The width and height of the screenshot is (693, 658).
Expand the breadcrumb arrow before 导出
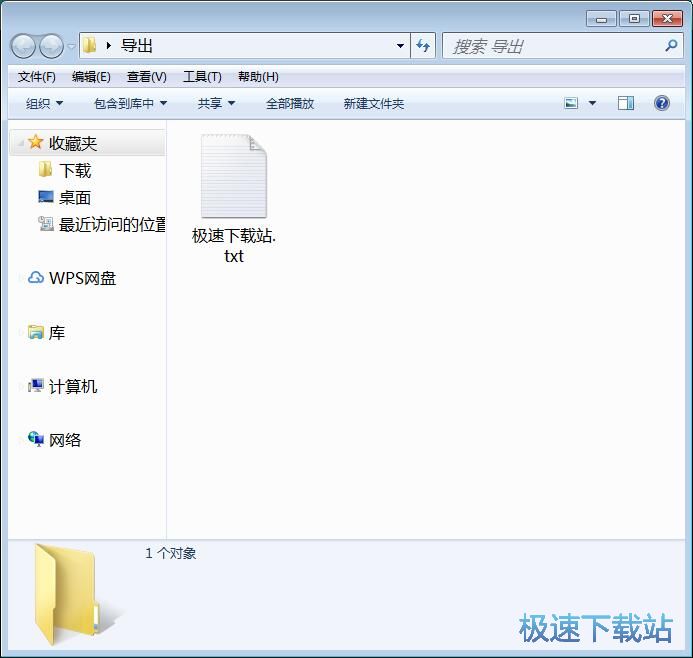pos(109,46)
